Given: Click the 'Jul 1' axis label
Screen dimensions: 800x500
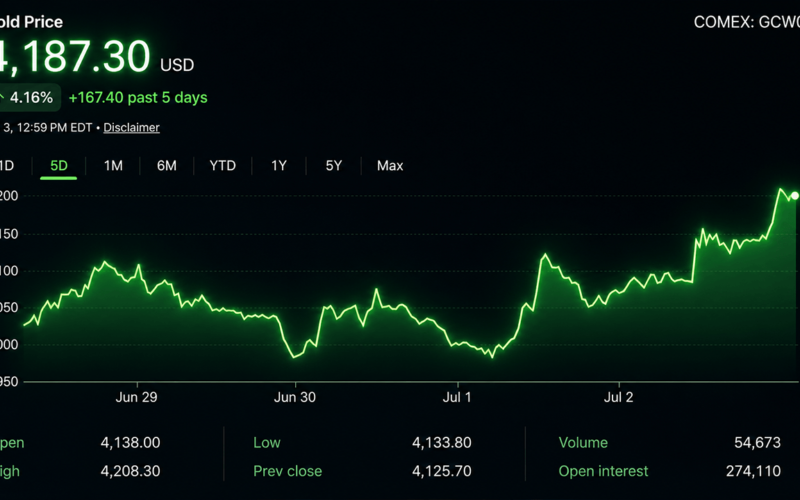Looking at the screenshot, I should [x=457, y=397].
